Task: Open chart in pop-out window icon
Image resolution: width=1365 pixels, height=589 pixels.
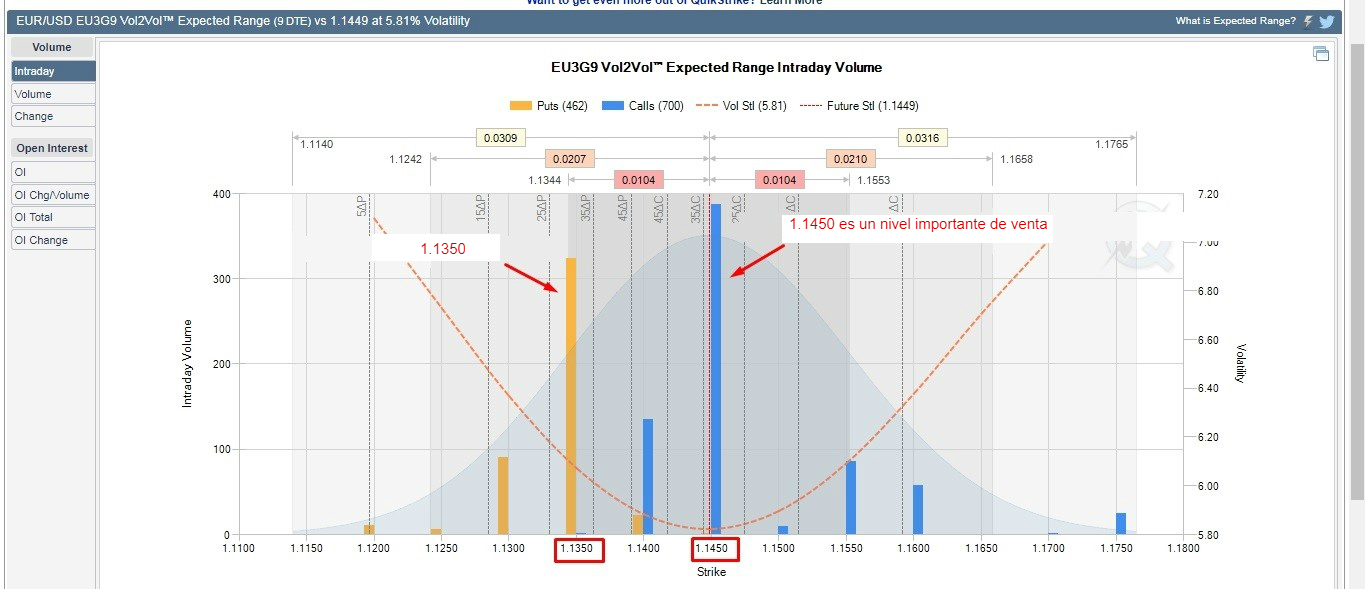Action: [1321, 54]
